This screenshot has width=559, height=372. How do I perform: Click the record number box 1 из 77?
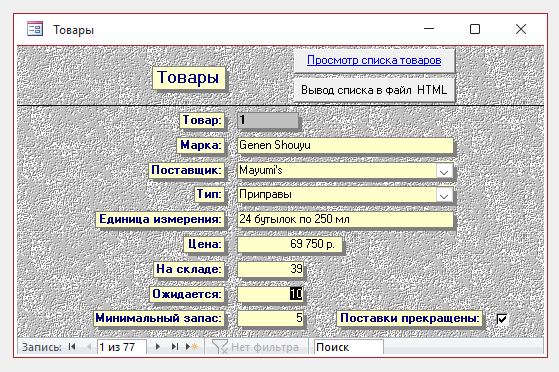[x=122, y=347]
